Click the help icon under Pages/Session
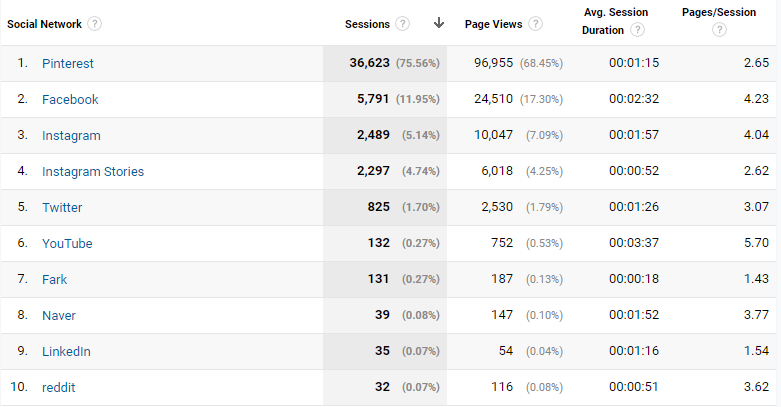 coord(719,30)
